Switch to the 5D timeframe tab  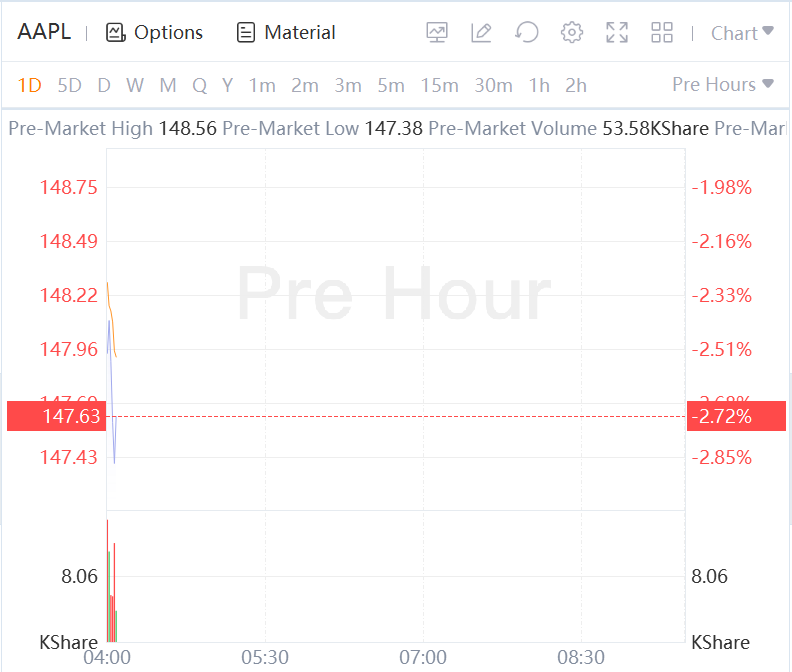click(x=69, y=85)
